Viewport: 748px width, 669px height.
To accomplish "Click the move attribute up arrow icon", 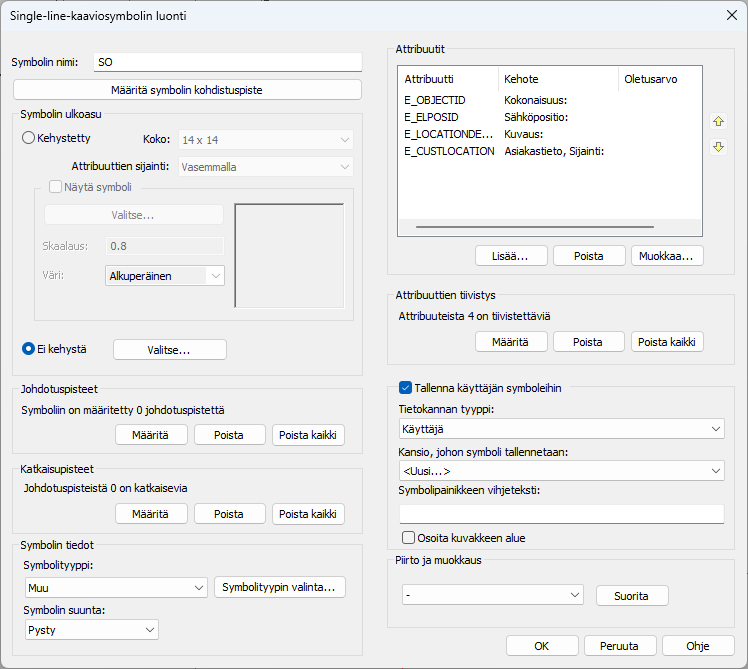I will (x=717, y=121).
